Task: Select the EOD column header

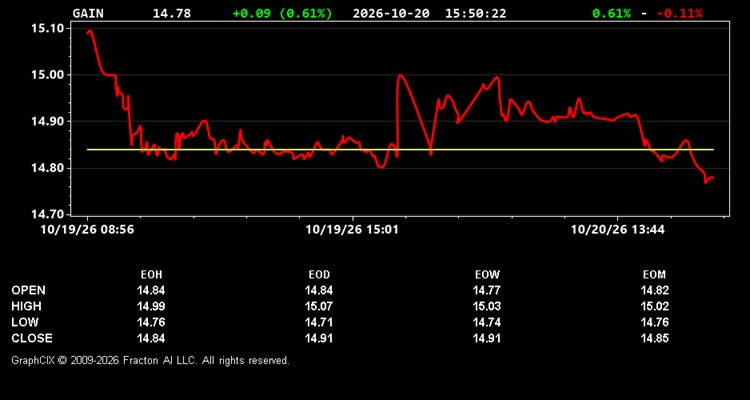Action: [x=319, y=275]
